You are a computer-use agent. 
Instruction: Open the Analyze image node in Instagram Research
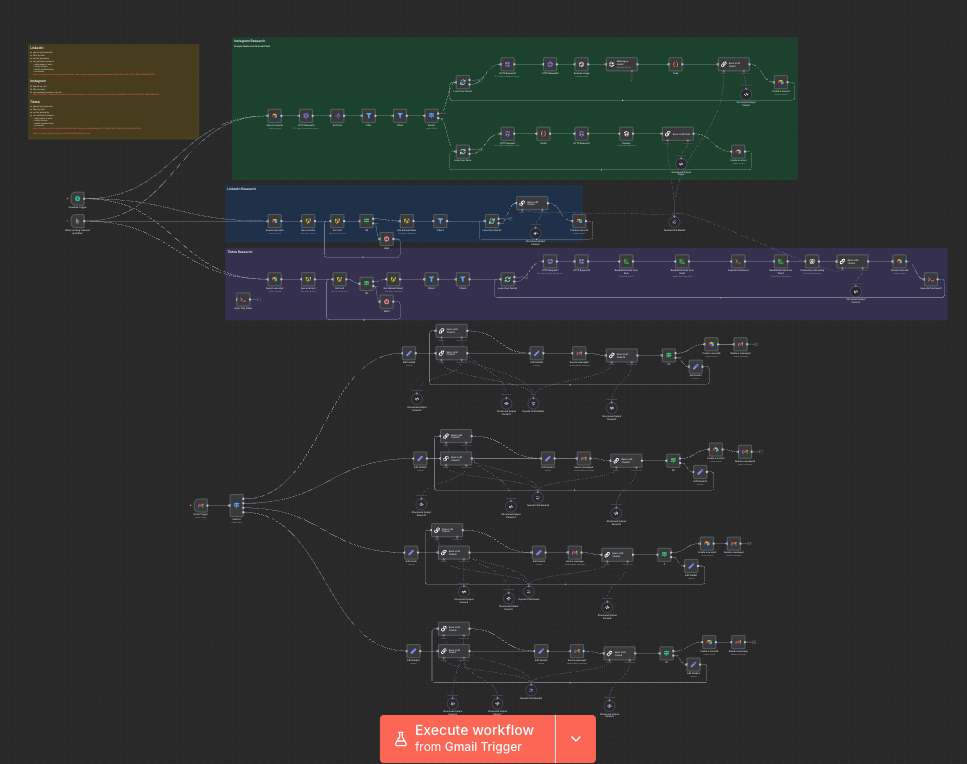pos(582,63)
